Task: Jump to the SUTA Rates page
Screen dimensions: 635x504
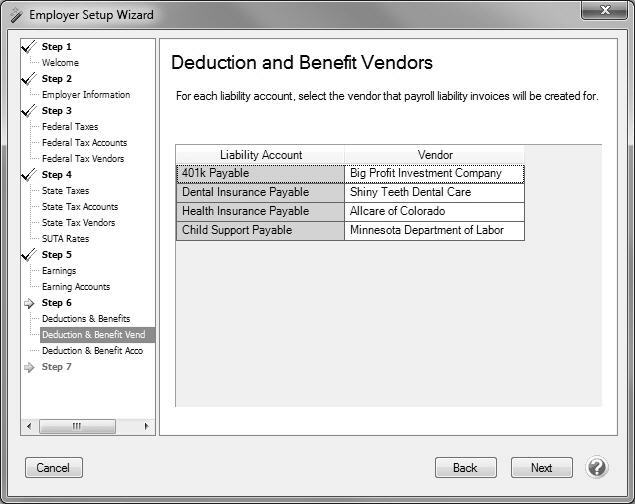Action: click(x=65, y=239)
